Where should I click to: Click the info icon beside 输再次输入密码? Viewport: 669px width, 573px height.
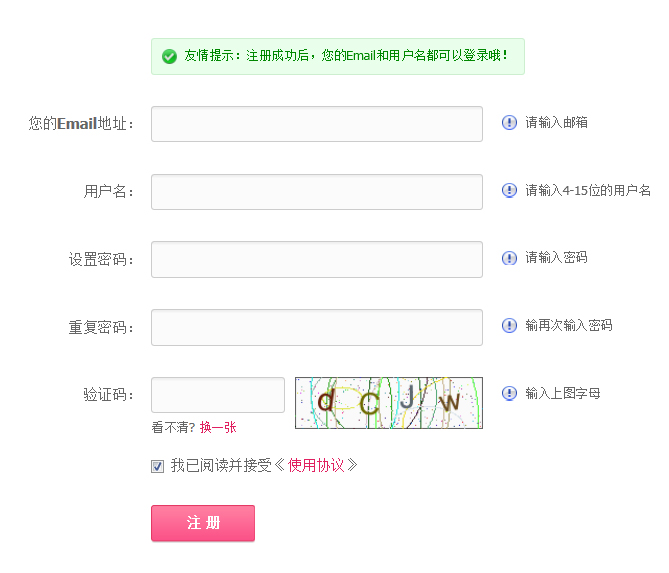pos(509,326)
